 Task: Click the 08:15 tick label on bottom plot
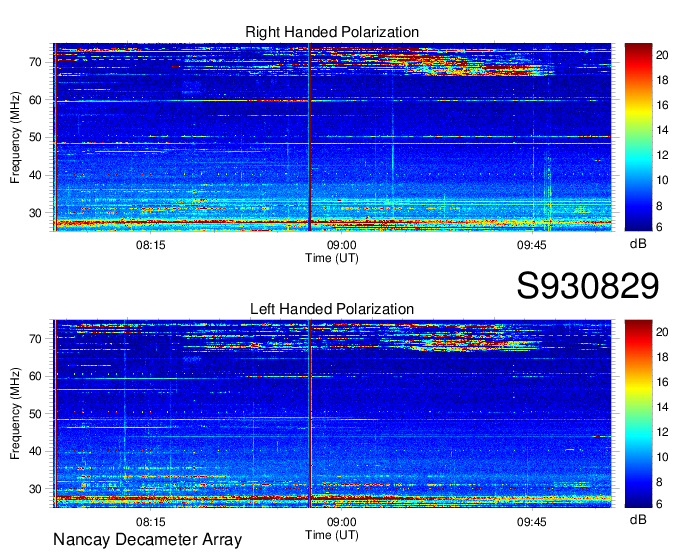[x=150, y=522]
